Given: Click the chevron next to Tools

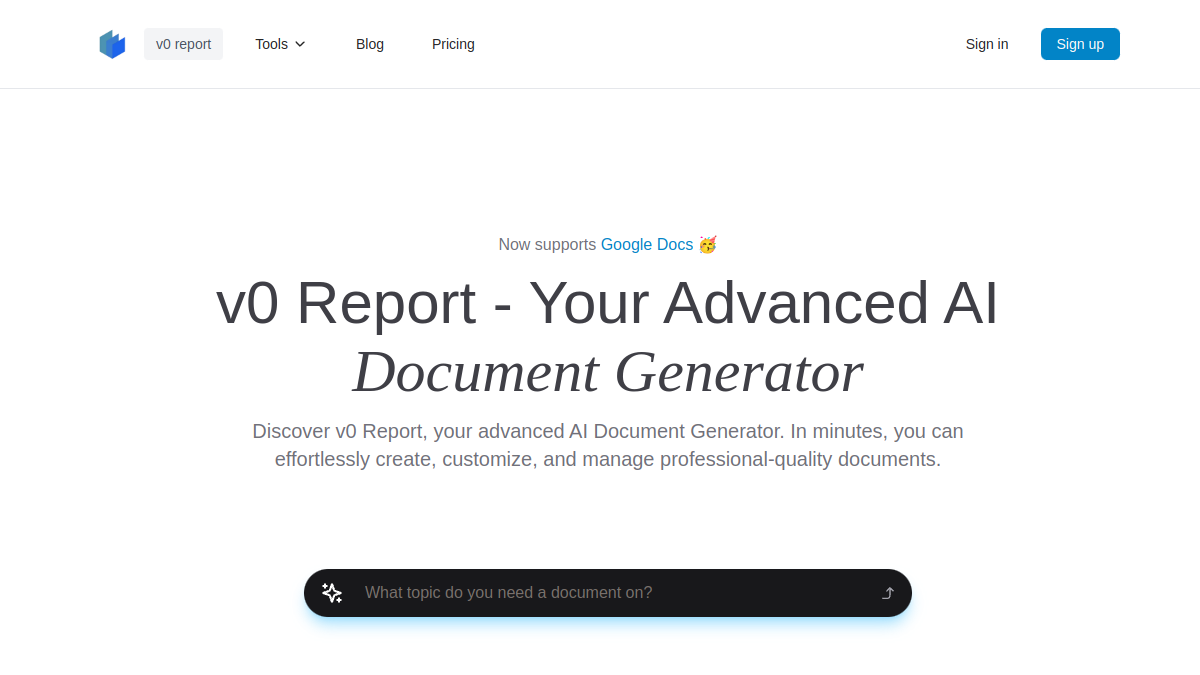Looking at the screenshot, I should coord(300,44).
